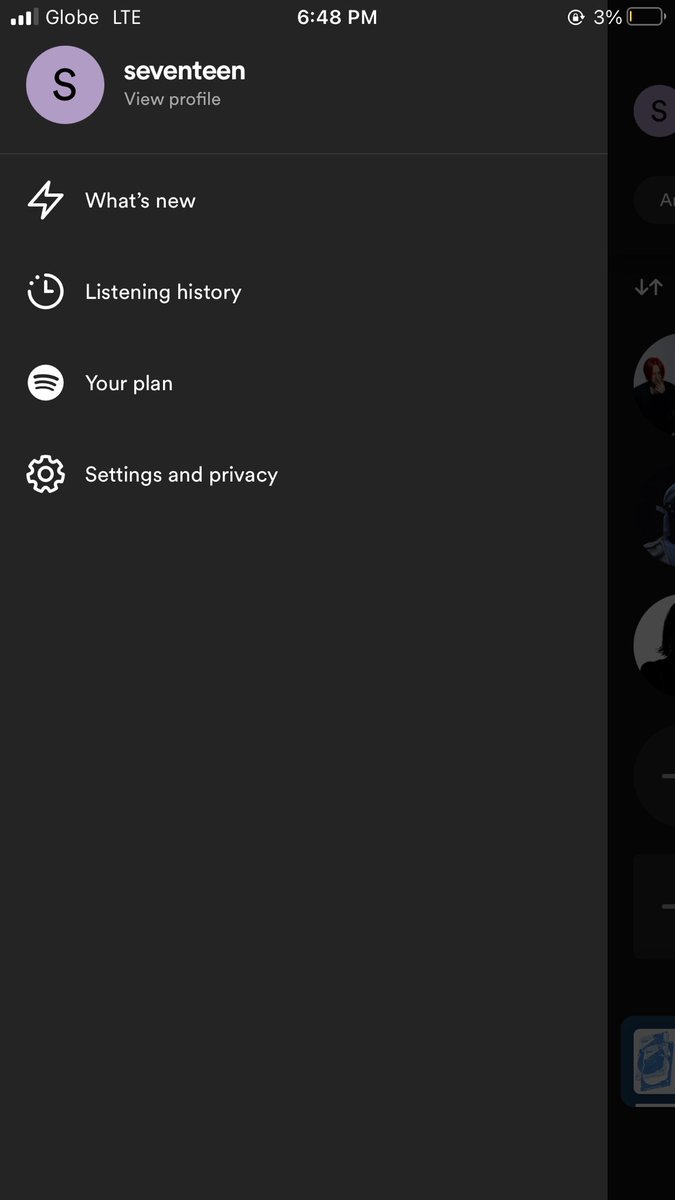The width and height of the screenshot is (675, 1200).
Task: Tap the dimmed sort arrows icon
Action: (x=648, y=287)
